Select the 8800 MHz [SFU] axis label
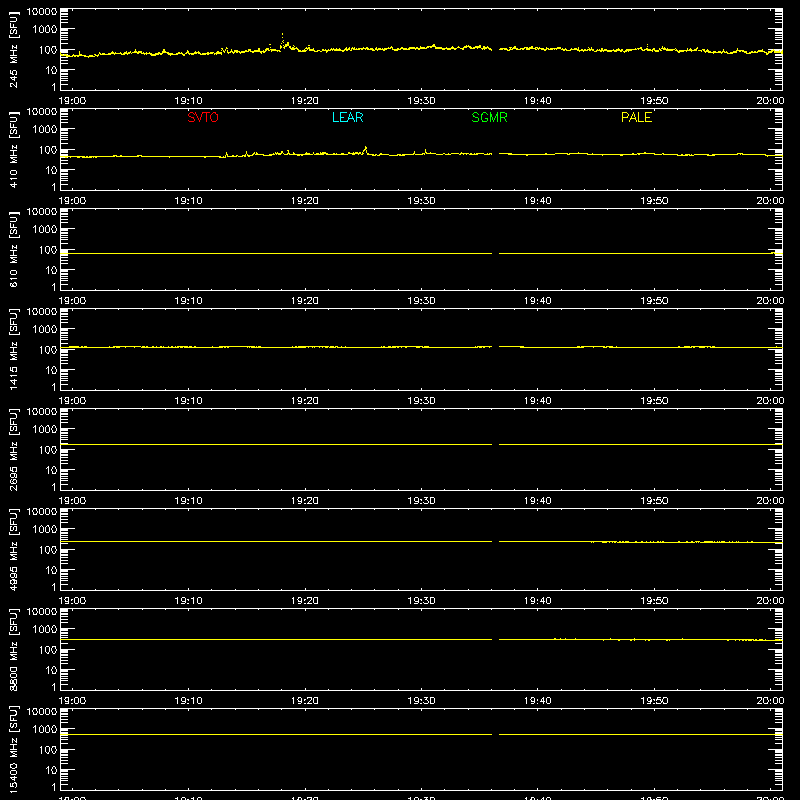800x800 pixels. (x=13, y=649)
